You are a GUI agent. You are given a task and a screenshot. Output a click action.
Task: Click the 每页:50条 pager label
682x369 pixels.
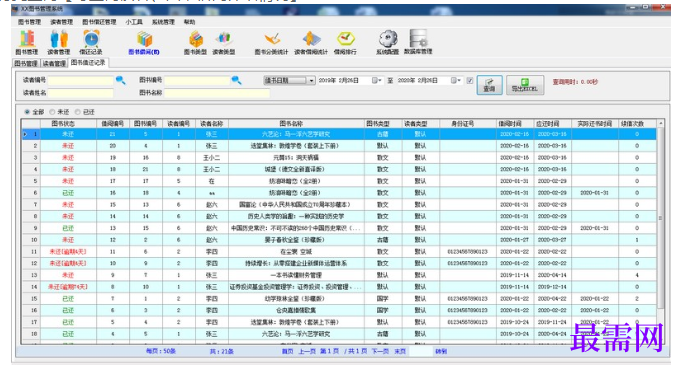click(x=160, y=351)
